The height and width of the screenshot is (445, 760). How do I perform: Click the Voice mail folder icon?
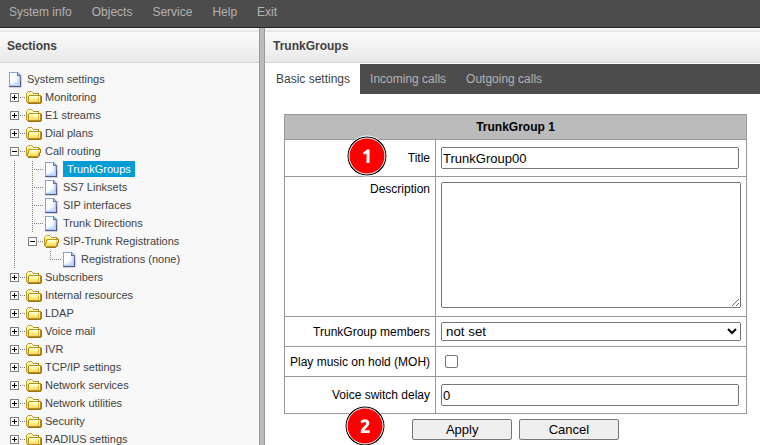click(x=34, y=331)
